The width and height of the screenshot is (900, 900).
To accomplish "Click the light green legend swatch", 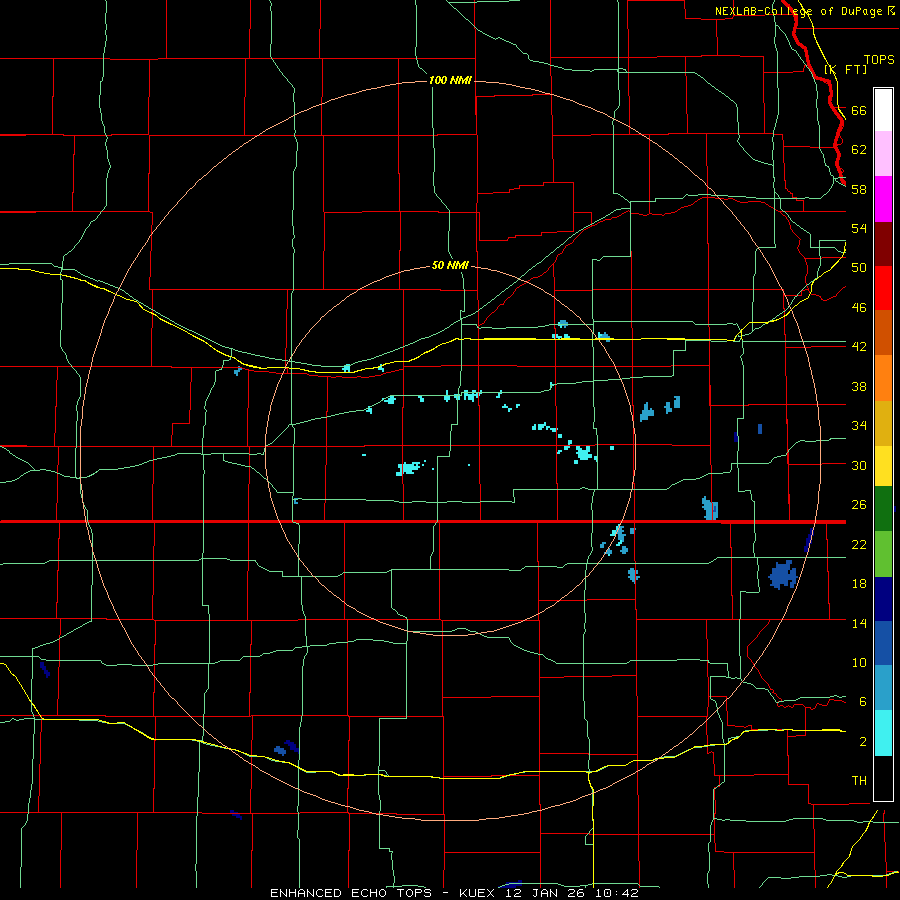I will [x=883, y=554].
